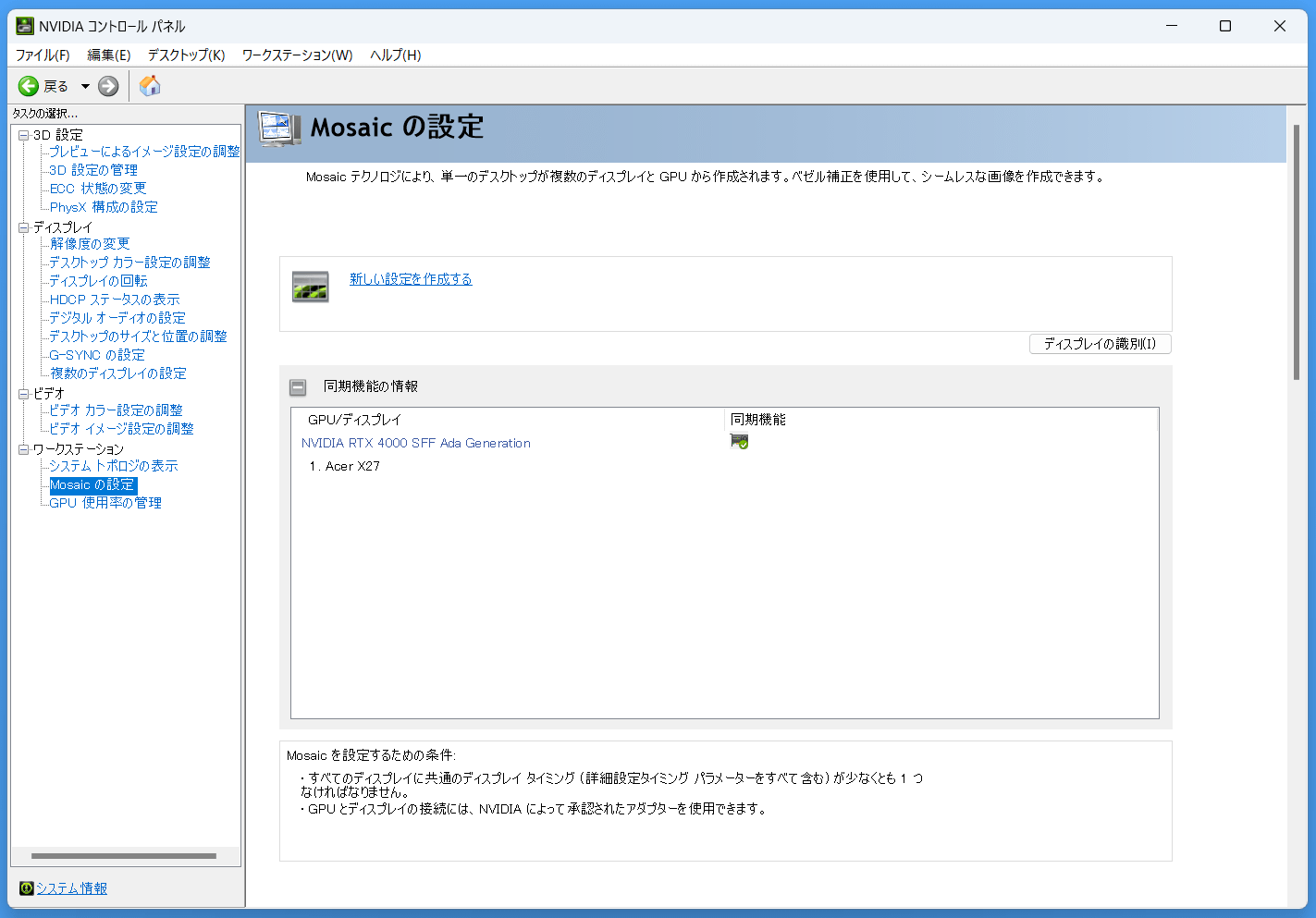
Task: Collapse the ディスプレイ tree node
Action: pos(24,227)
